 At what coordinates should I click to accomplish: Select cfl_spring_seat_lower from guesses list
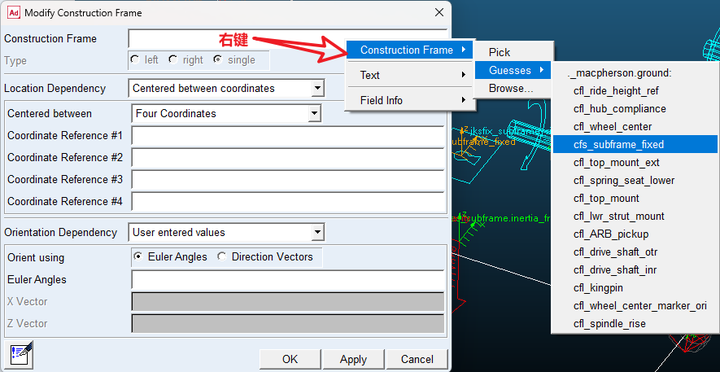pos(635,180)
